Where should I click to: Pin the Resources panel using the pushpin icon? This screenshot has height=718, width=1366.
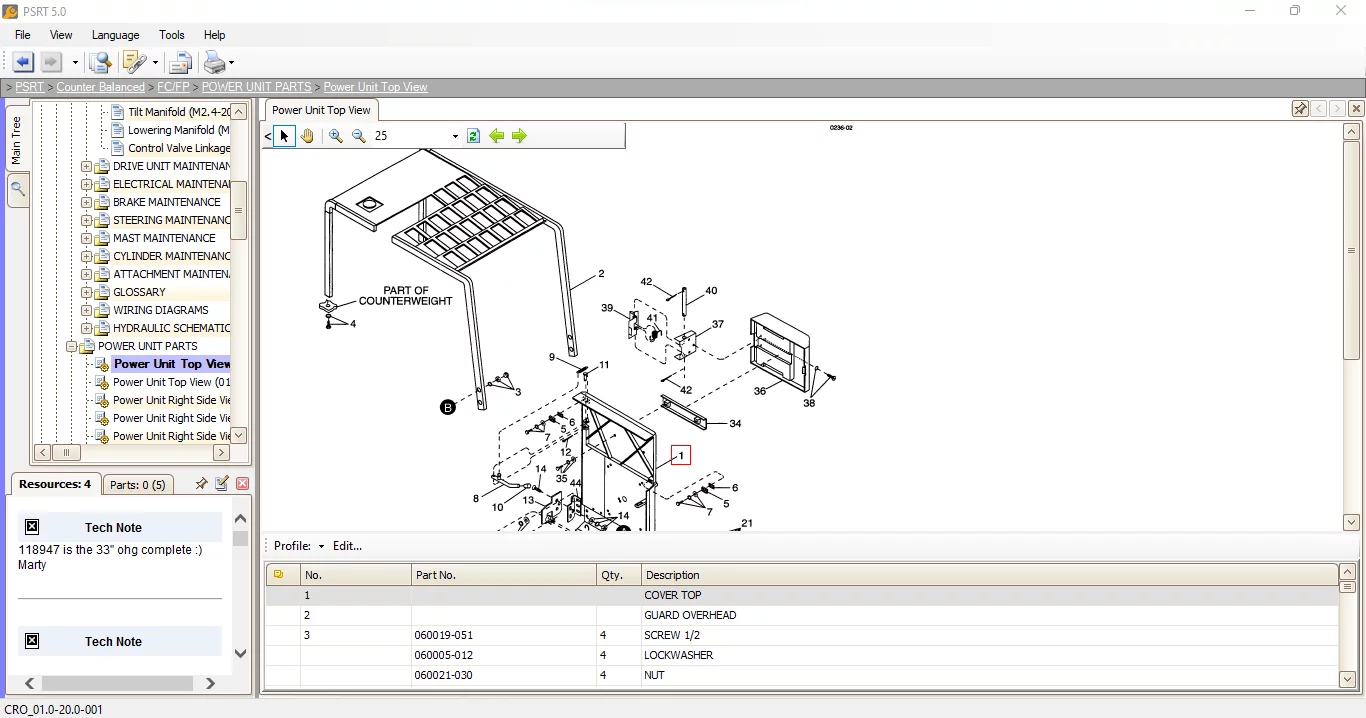[200, 484]
